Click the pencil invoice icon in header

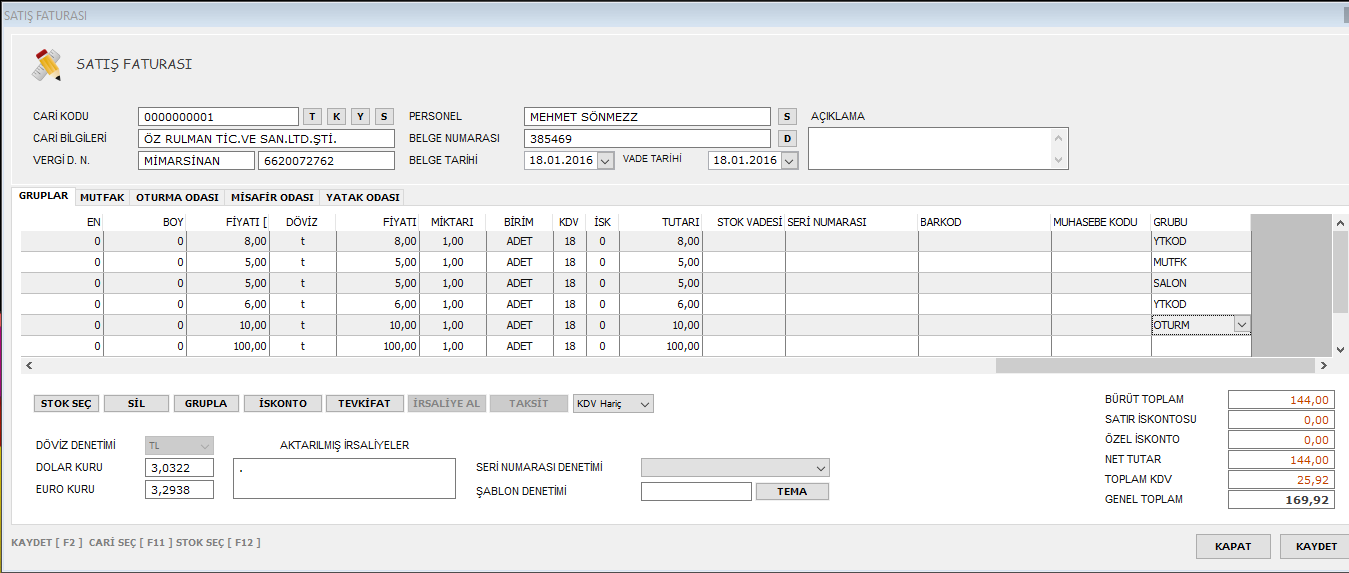pos(47,65)
